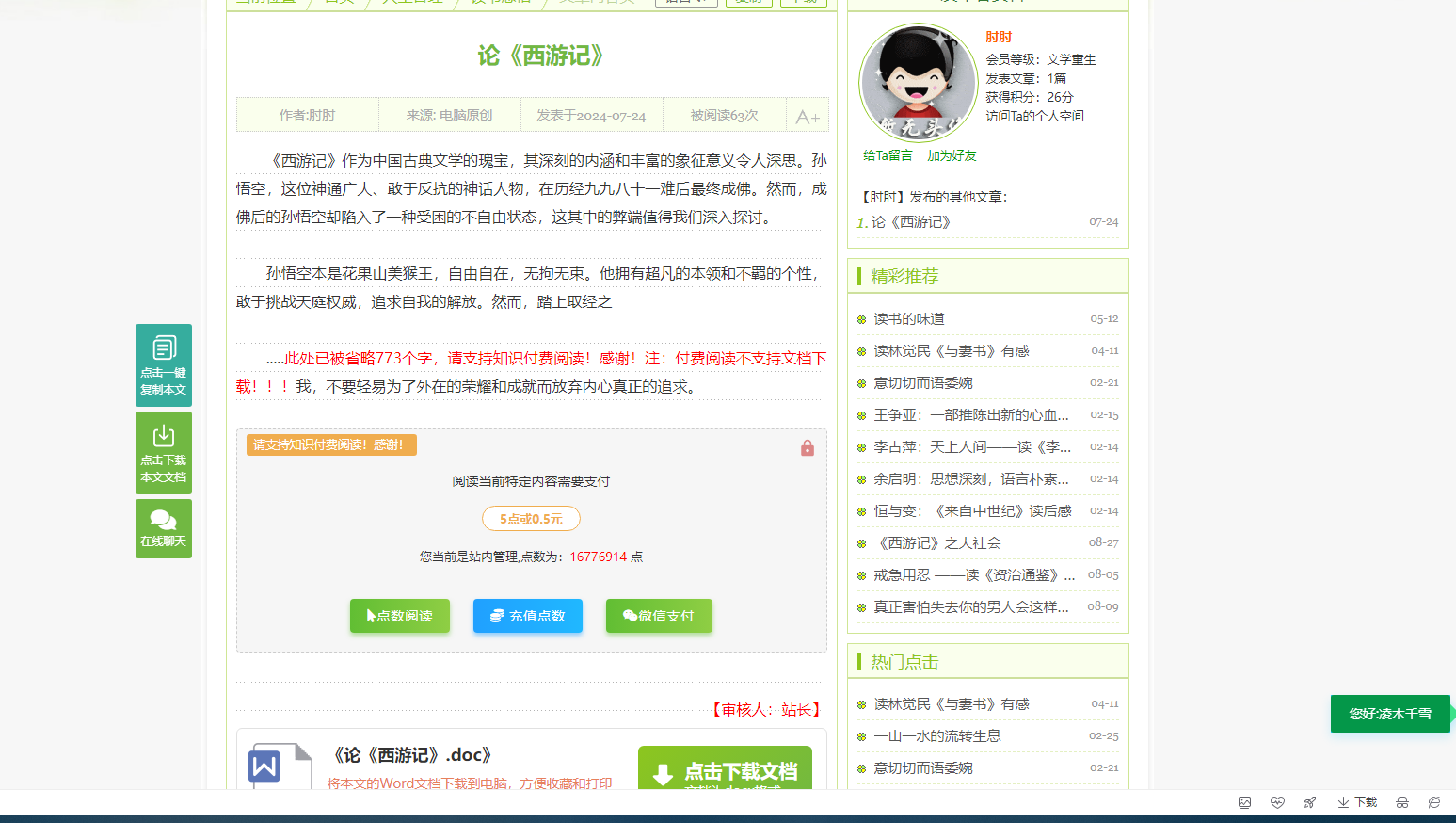1456x823 pixels.
Task: Click the red lock icon in payment box
Action: [808, 448]
